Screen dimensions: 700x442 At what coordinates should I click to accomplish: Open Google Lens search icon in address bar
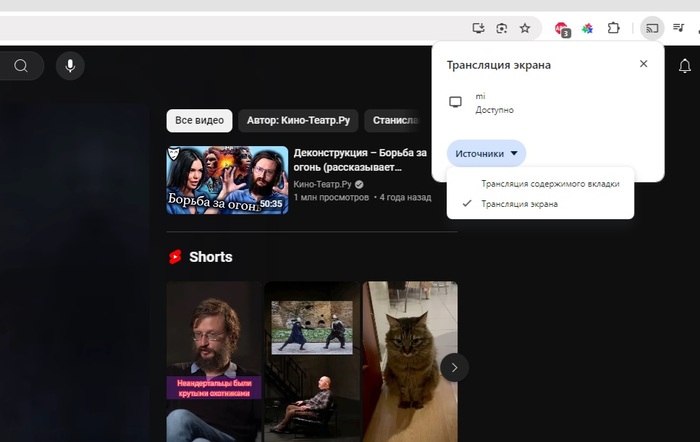pyautogui.click(x=502, y=28)
